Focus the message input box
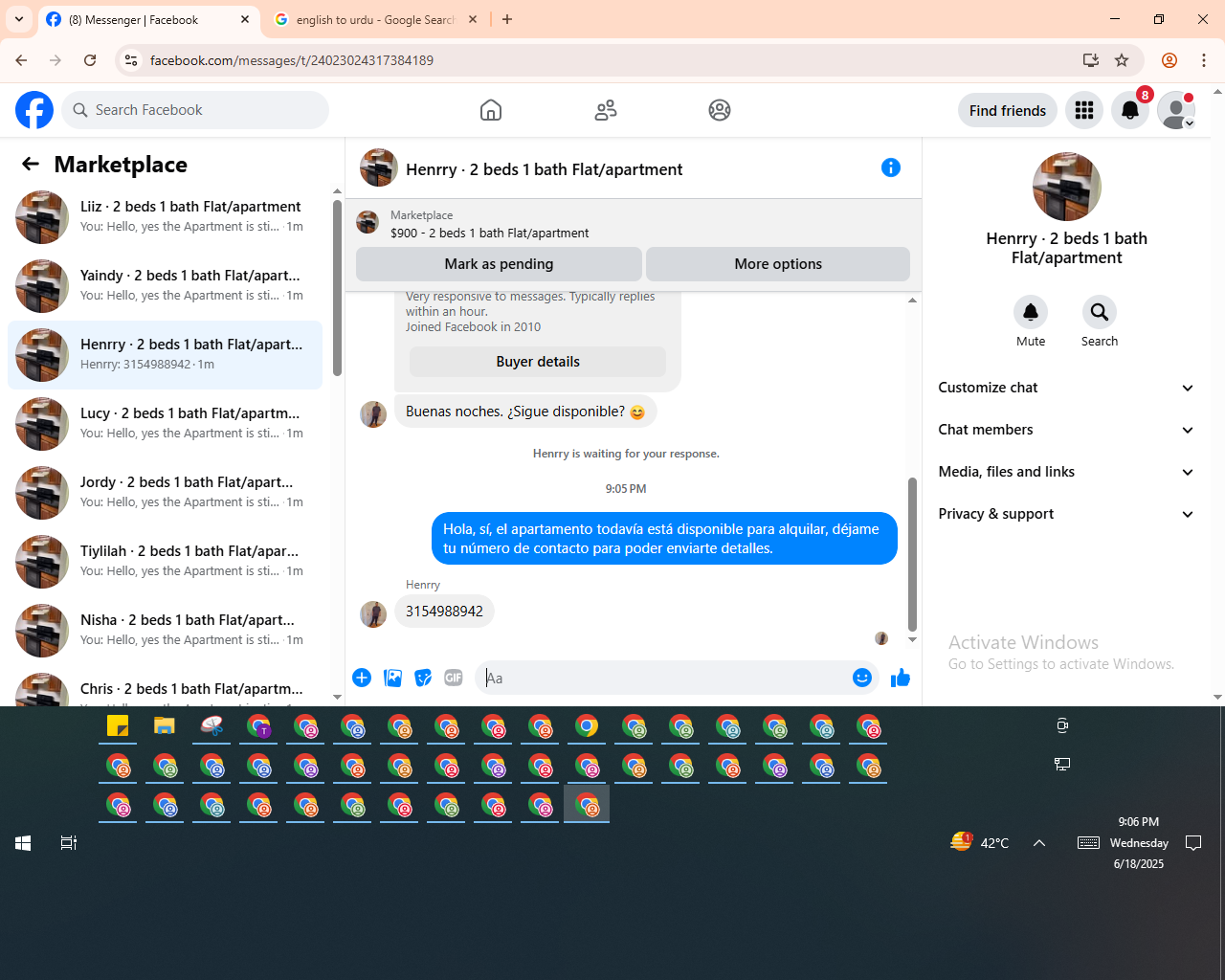This screenshot has height=980, width=1225. (664, 678)
